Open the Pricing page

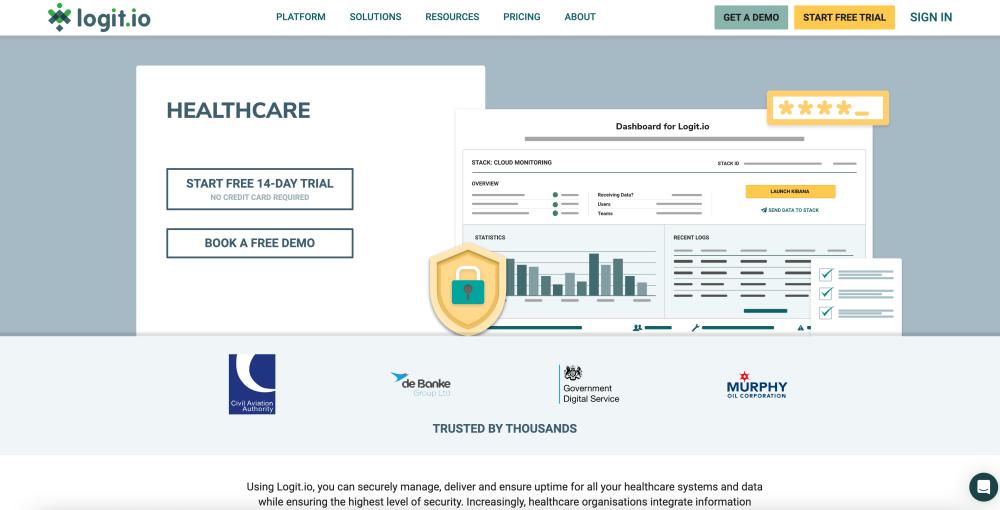521,17
